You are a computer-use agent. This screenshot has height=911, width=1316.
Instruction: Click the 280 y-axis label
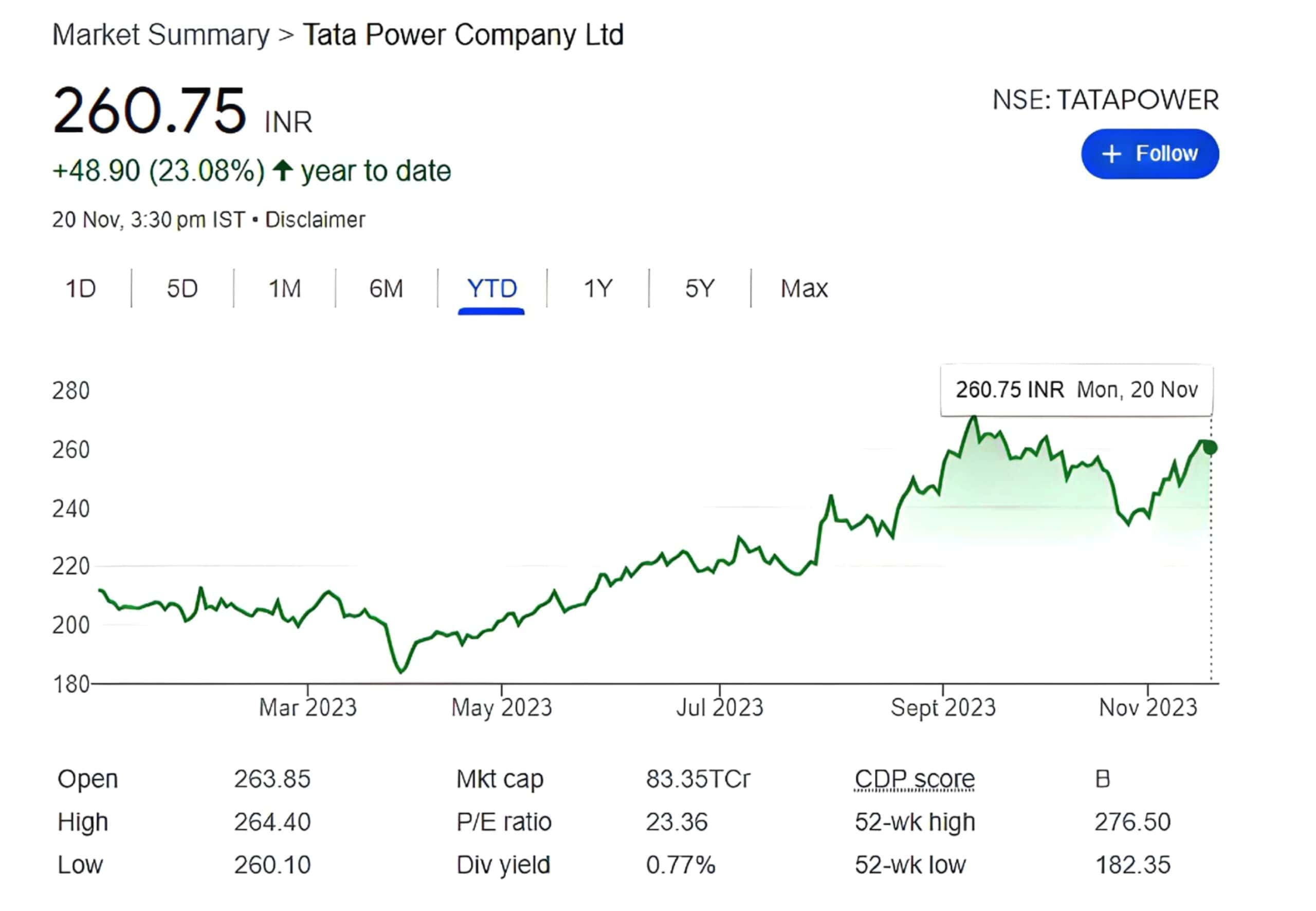point(71,391)
